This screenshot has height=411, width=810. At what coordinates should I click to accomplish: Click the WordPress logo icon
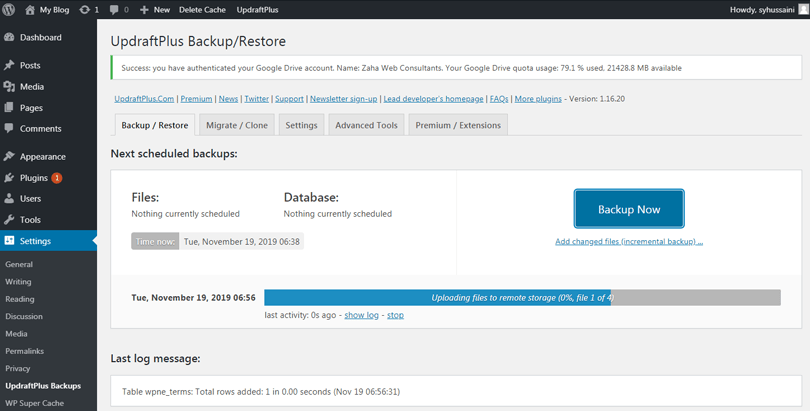point(8,9)
